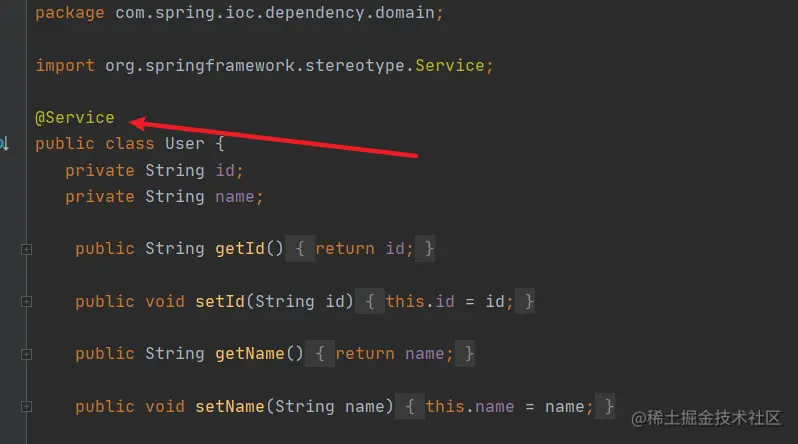
Task: Click the folded body 'return name;'
Action: pos(394,353)
